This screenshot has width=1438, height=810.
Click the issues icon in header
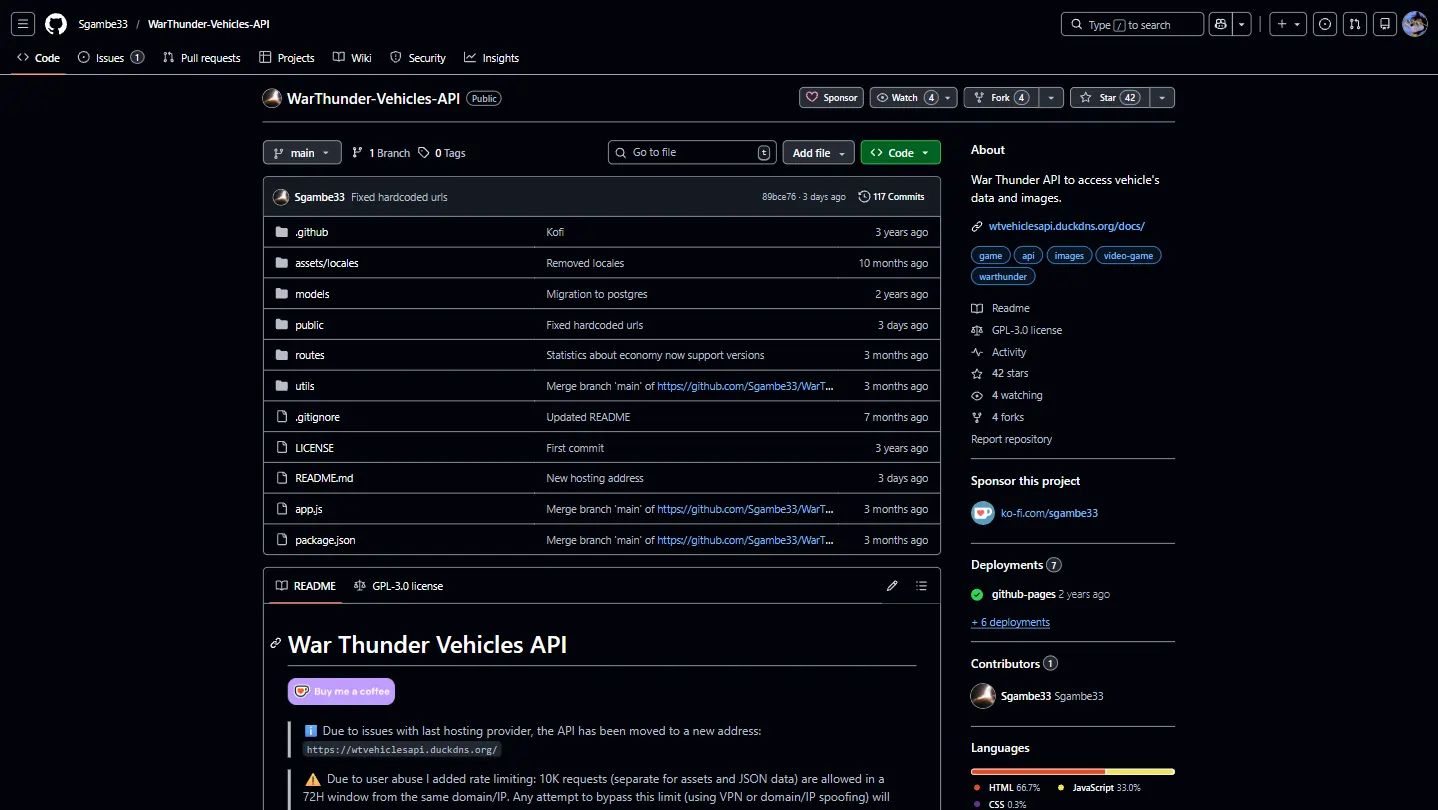click(1325, 24)
